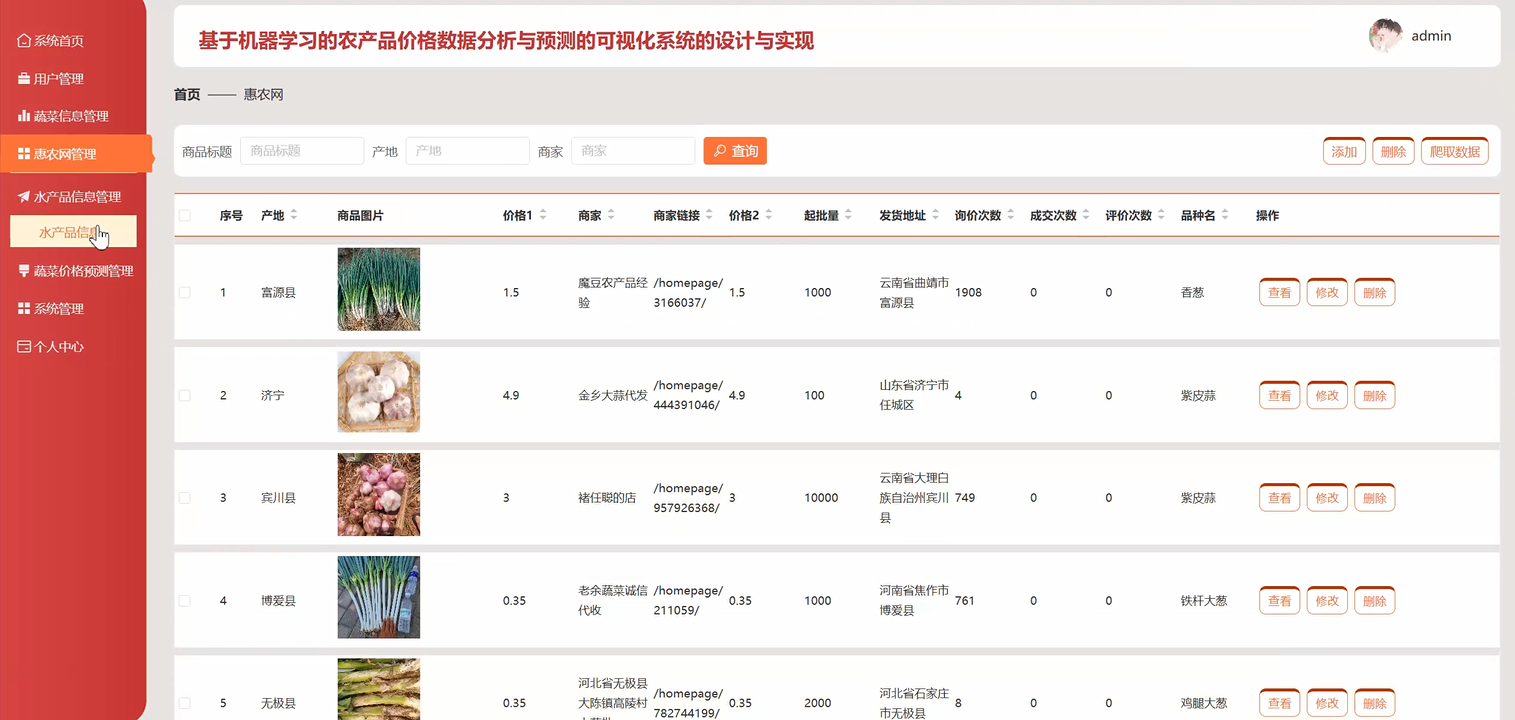Screen dimensions: 1515x720
Task: Click the 发货地址 sort arrows
Action: pyautogui.click(x=935, y=216)
